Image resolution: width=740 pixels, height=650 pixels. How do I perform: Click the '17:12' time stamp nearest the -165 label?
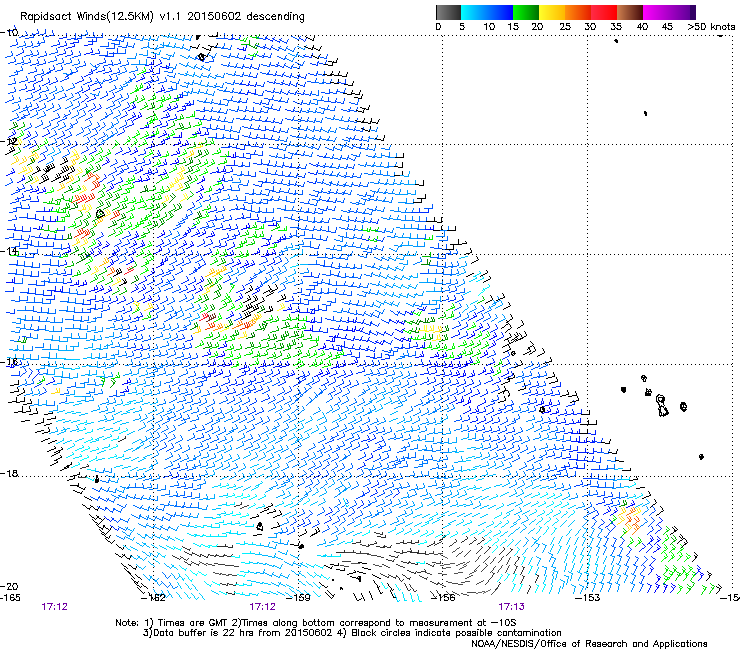click(54, 607)
